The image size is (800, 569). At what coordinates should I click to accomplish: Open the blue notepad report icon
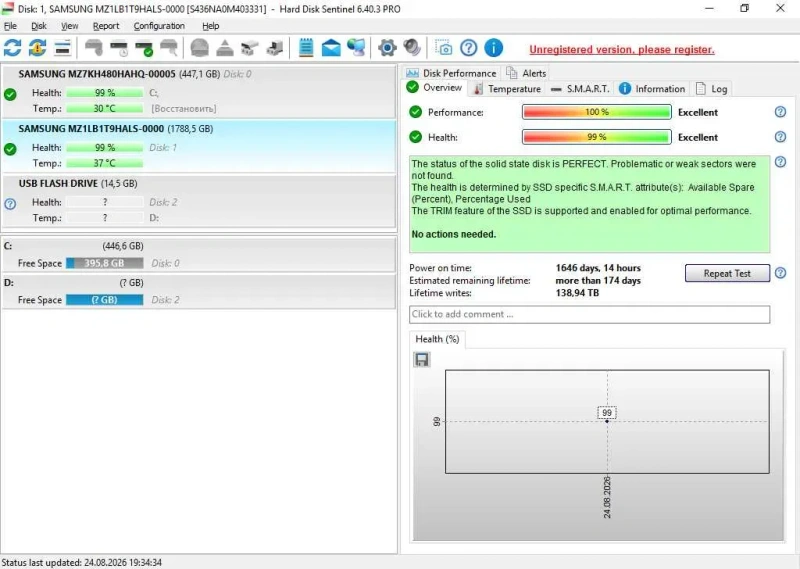click(x=306, y=48)
